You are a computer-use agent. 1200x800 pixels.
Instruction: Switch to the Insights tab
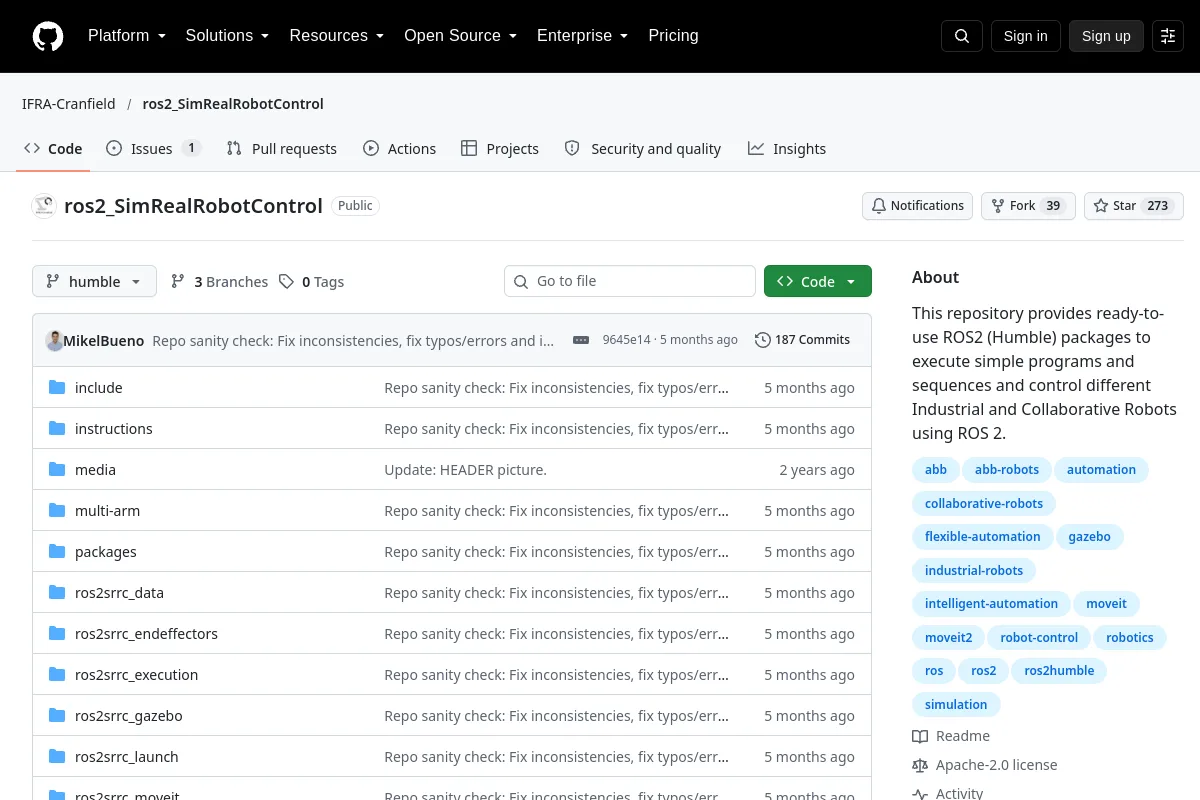787,148
